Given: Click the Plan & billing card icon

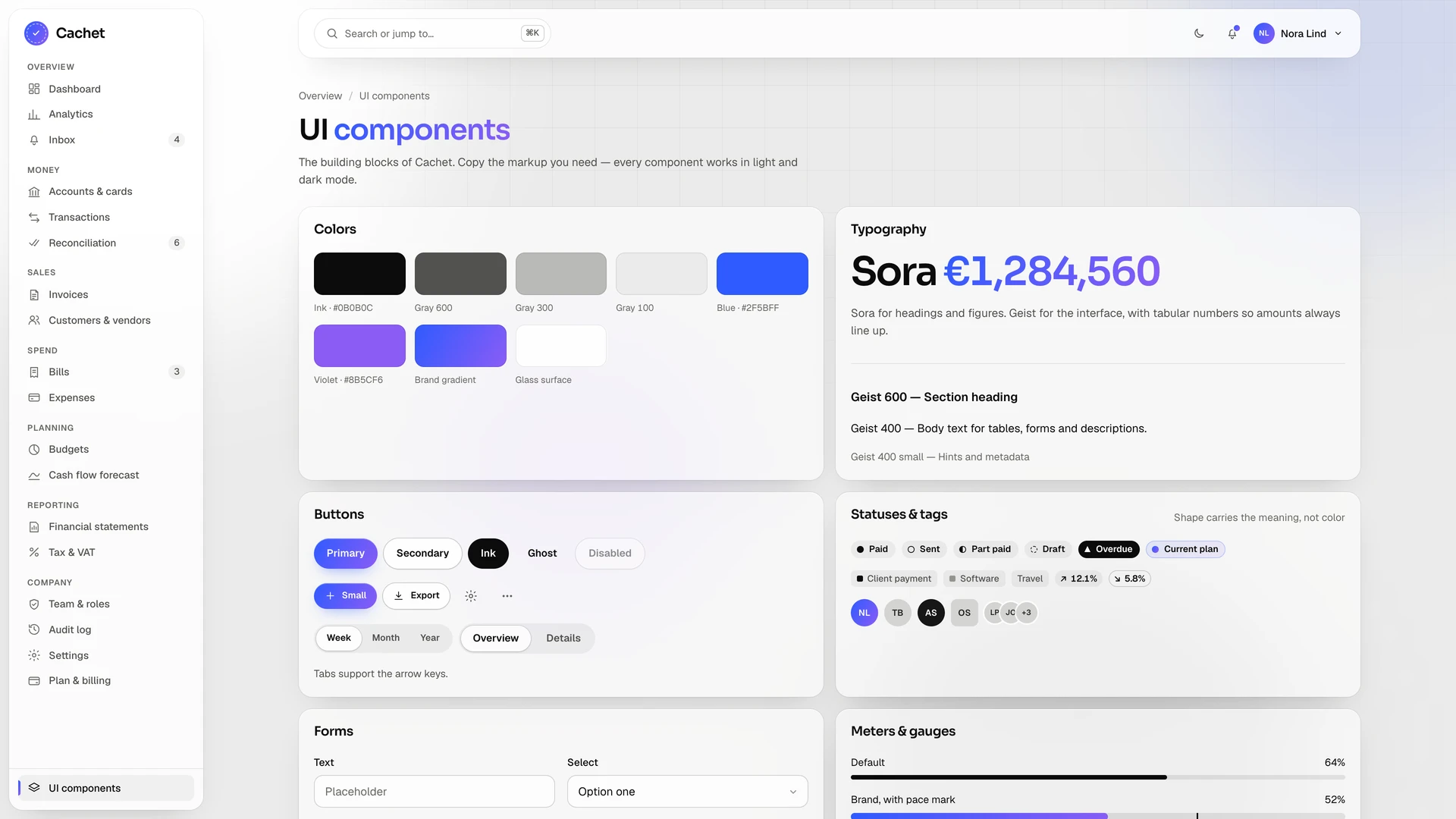Looking at the screenshot, I should tap(34, 681).
